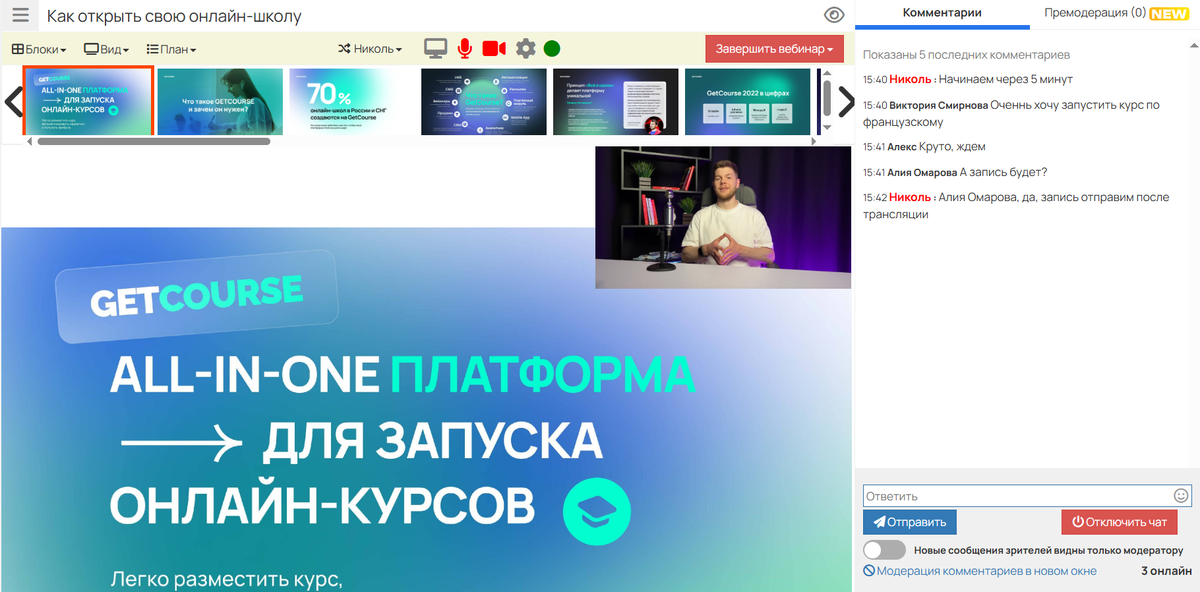Screen dimensions: 1200x592
Task: Click Алия Омарова's name at 15:41
Action: 922,172
